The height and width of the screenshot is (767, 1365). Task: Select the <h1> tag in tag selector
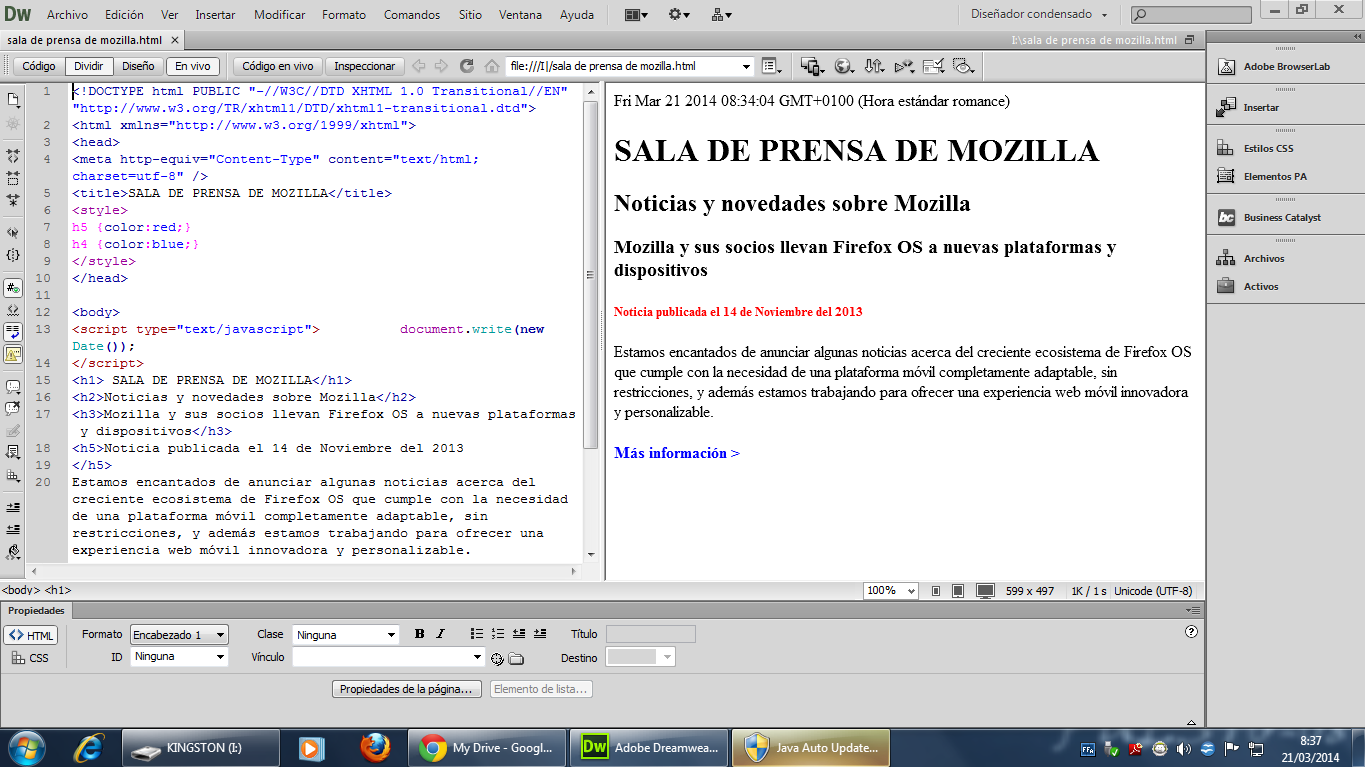58,591
